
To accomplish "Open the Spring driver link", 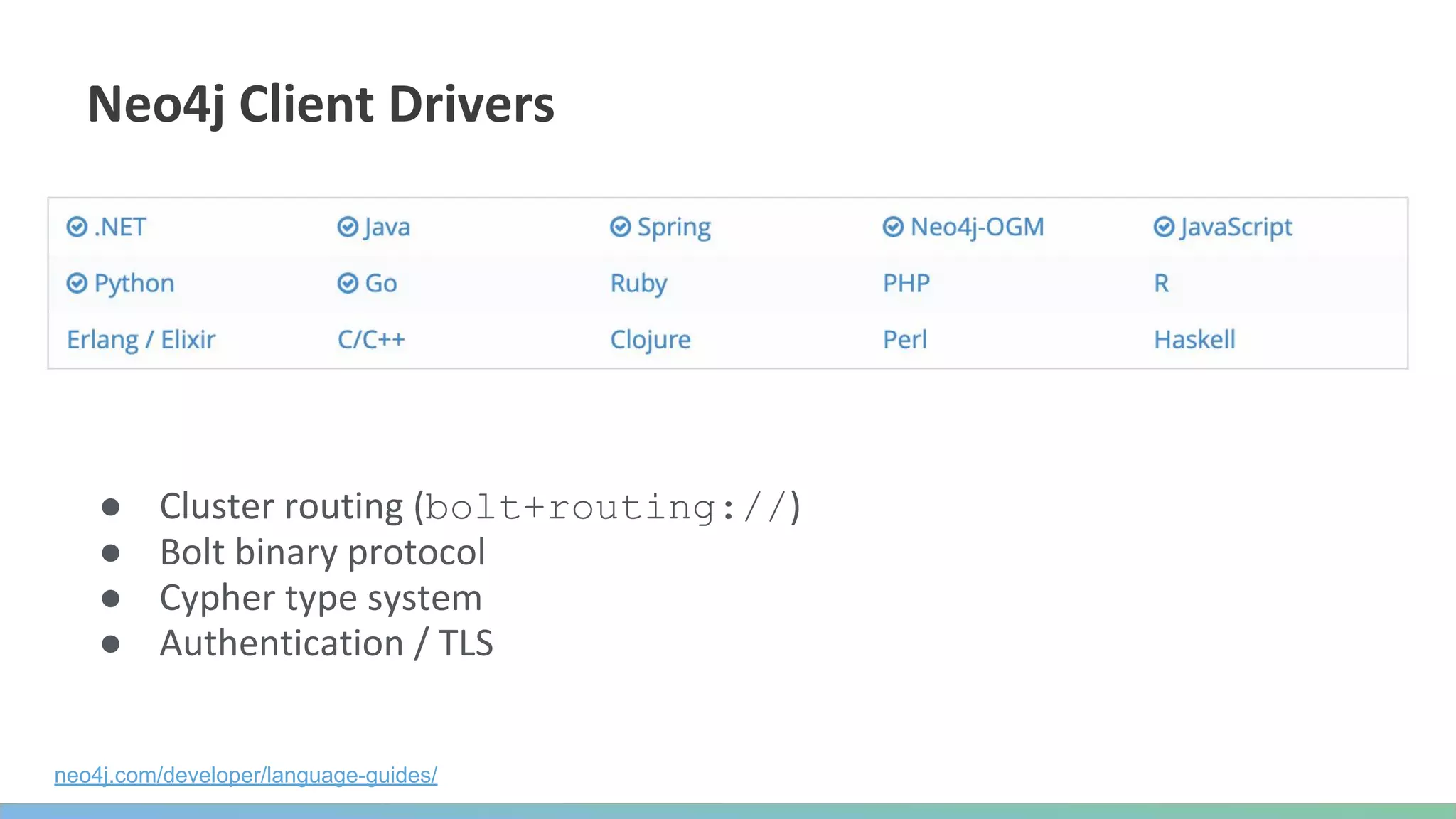I will [674, 228].
